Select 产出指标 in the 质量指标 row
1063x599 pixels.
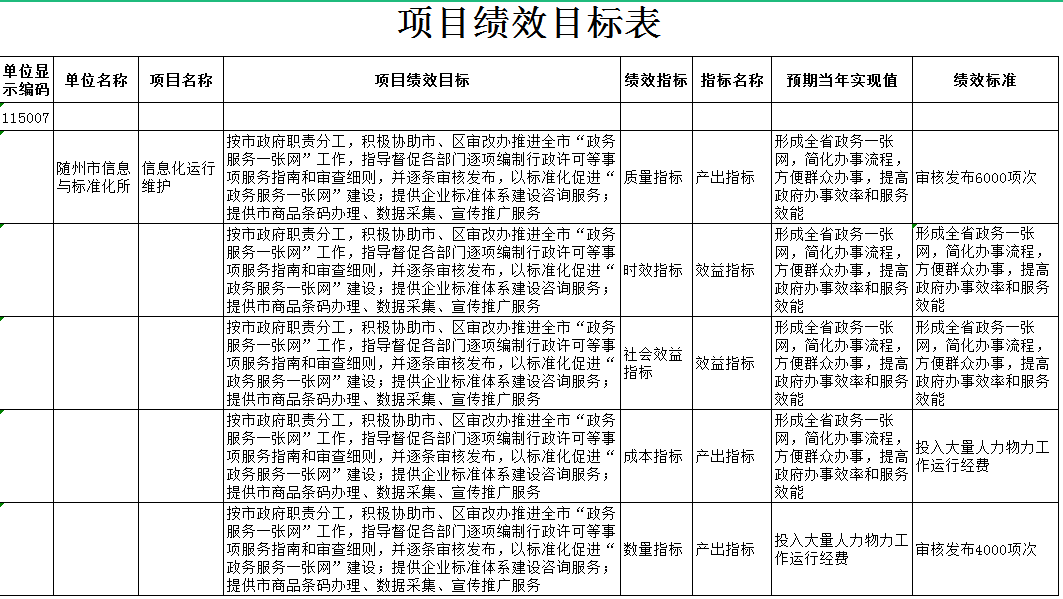(732, 177)
